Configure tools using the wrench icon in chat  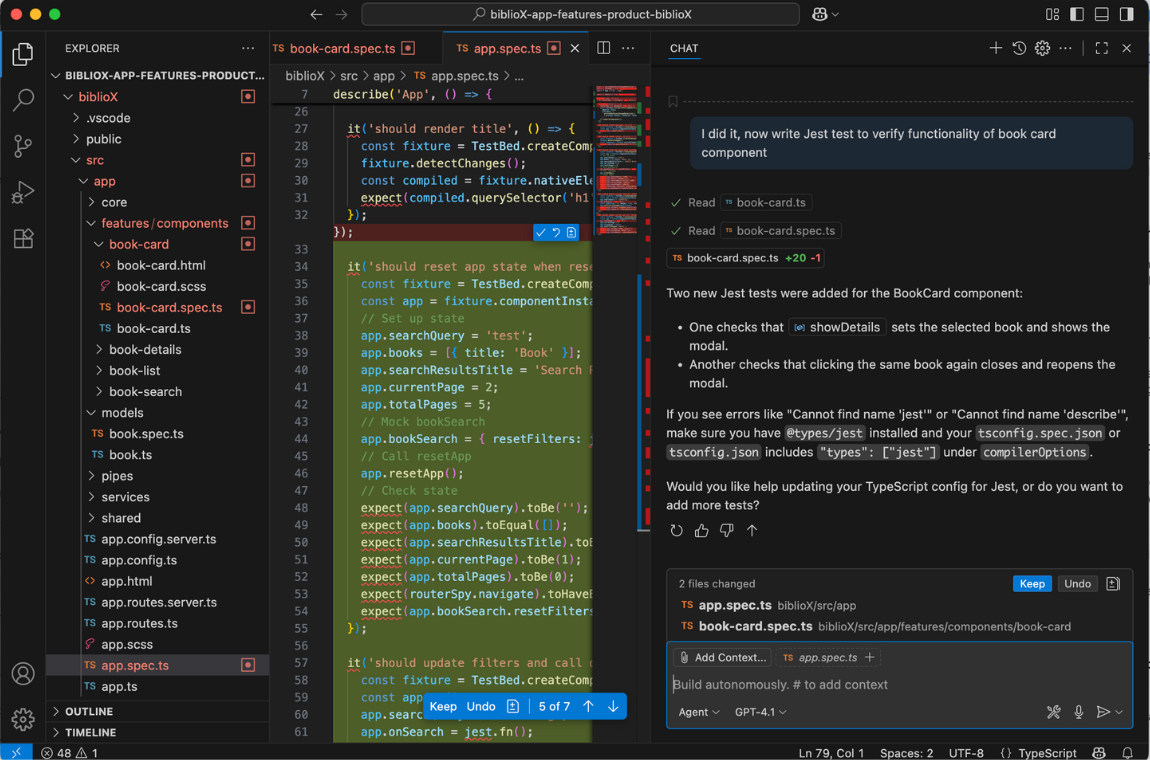(x=1053, y=712)
